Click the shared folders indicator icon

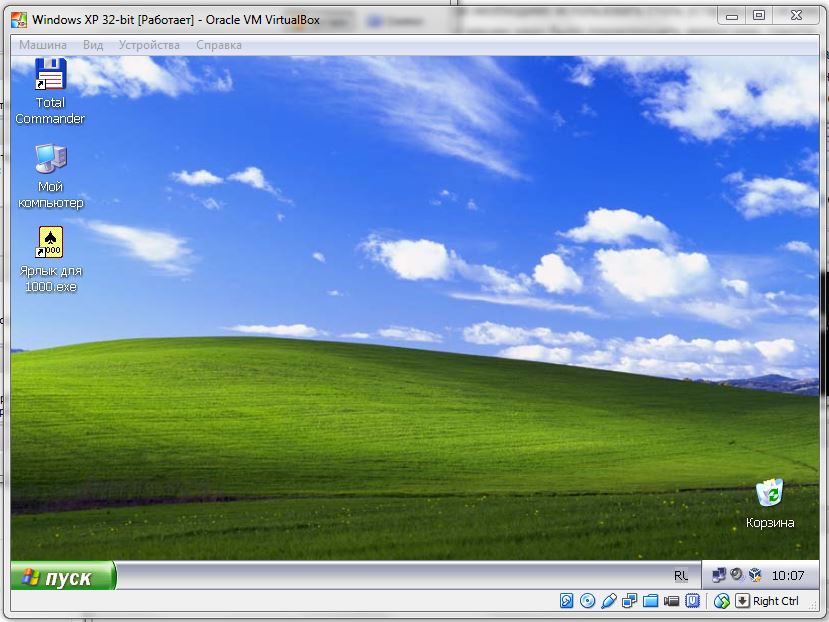point(650,601)
